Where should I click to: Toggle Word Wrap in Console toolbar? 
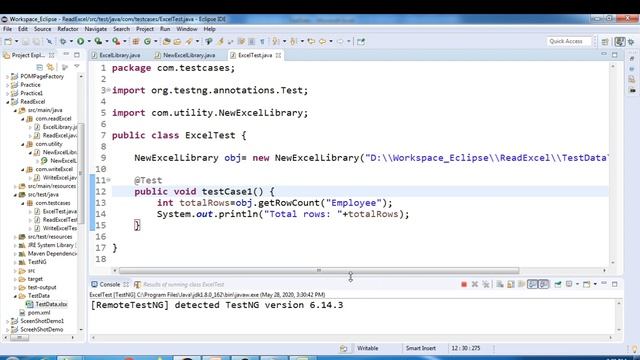coord(521,284)
